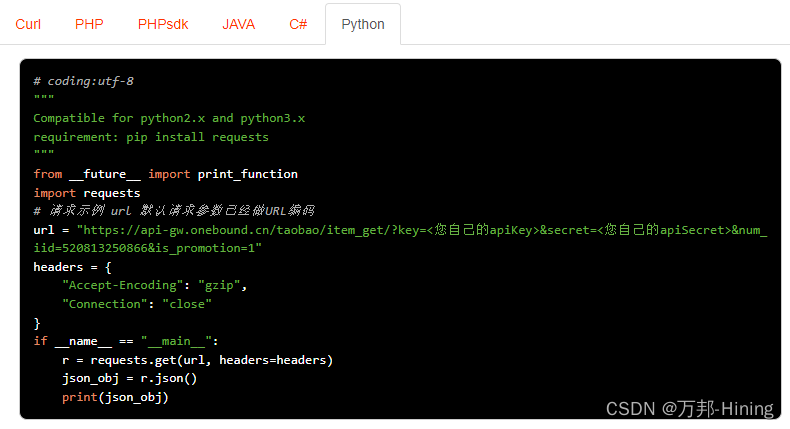790x429 pixels.
Task: Click the 'print(json_obj)' statement
Action: (x=115, y=397)
